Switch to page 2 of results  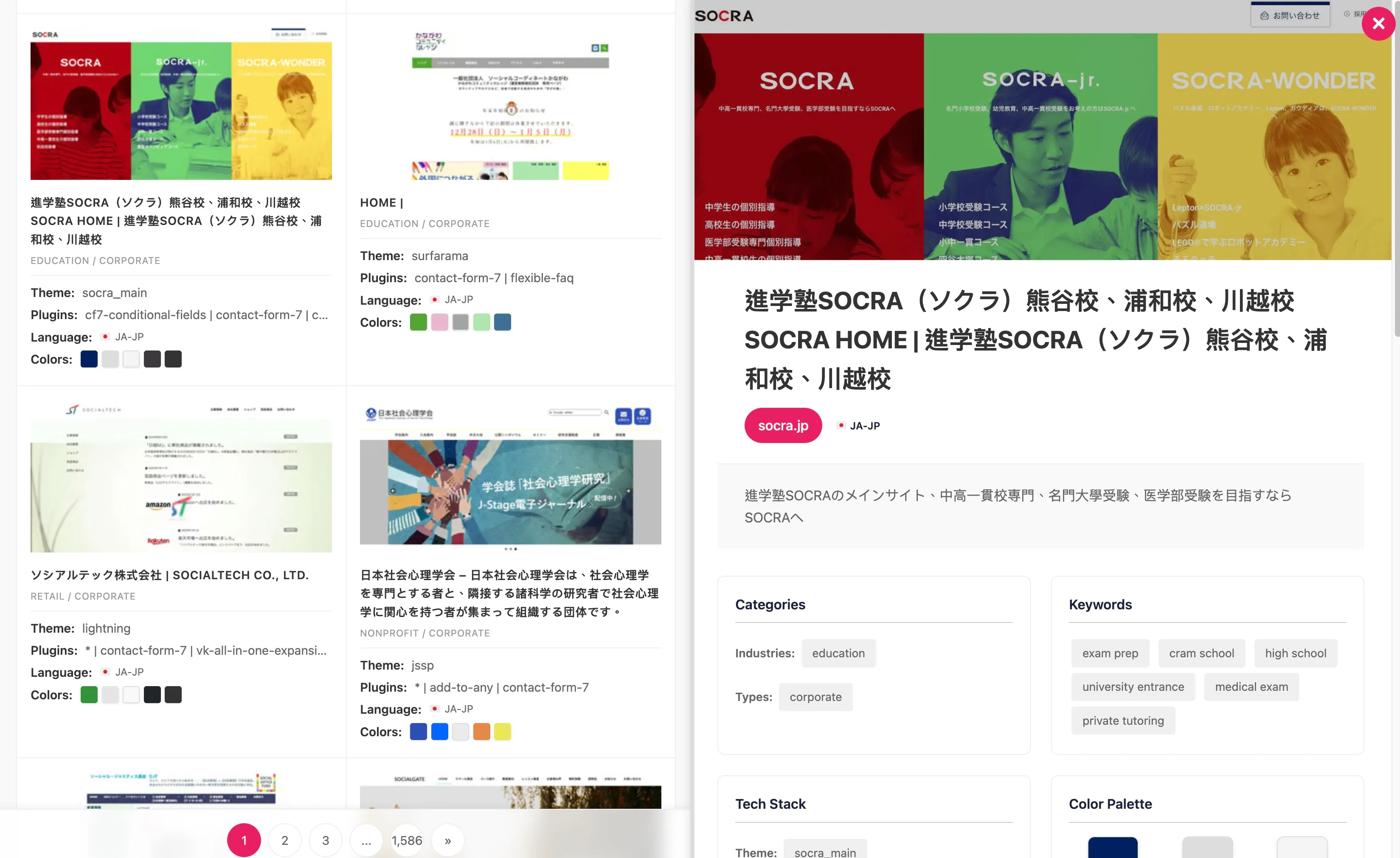click(x=285, y=840)
